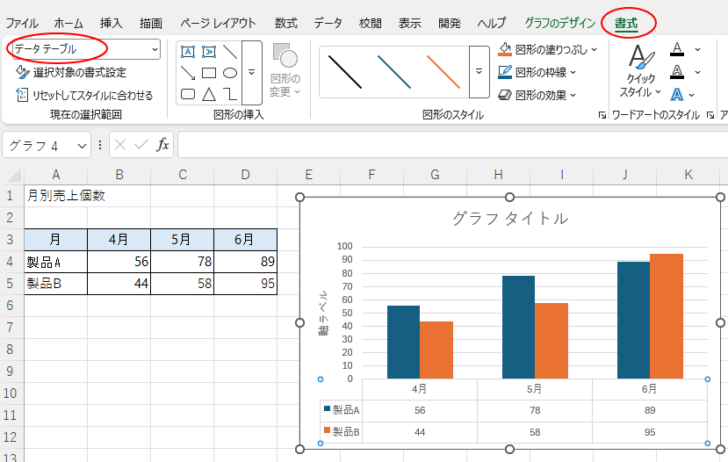This screenshot has width=728, height=462.
Task: Click リセットしてスタイルに合わせる reset button
Action: point(84,95)
